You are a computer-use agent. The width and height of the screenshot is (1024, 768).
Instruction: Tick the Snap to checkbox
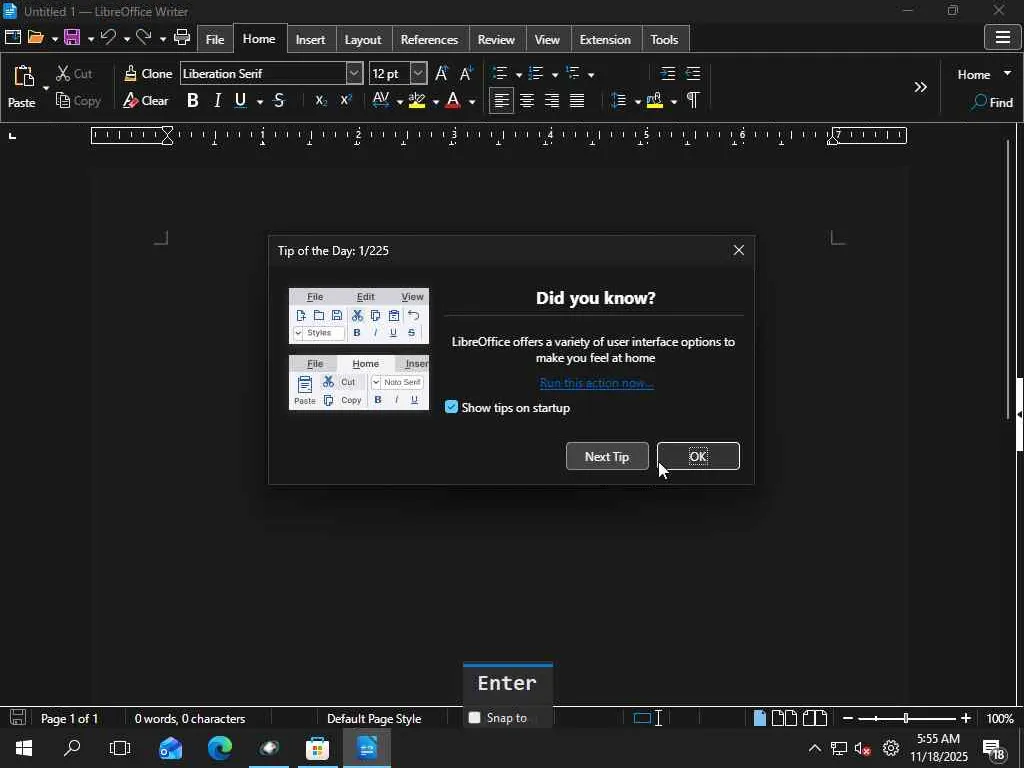(x=475, y=718)
